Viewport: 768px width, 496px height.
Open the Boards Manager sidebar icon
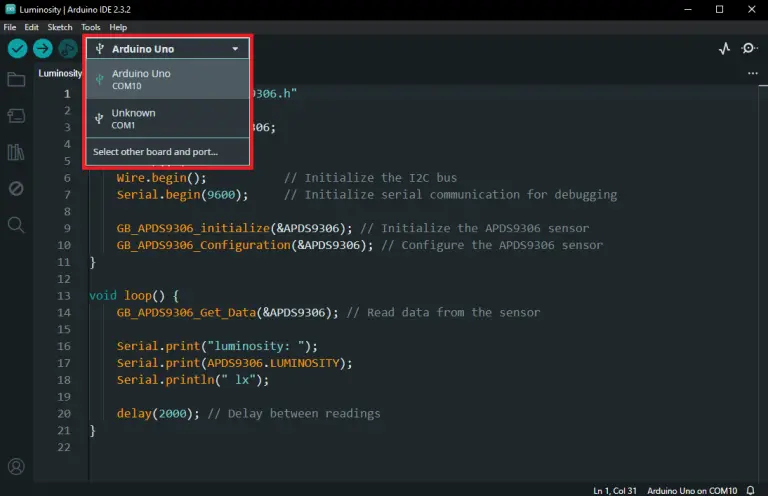(x=16, y=116)
